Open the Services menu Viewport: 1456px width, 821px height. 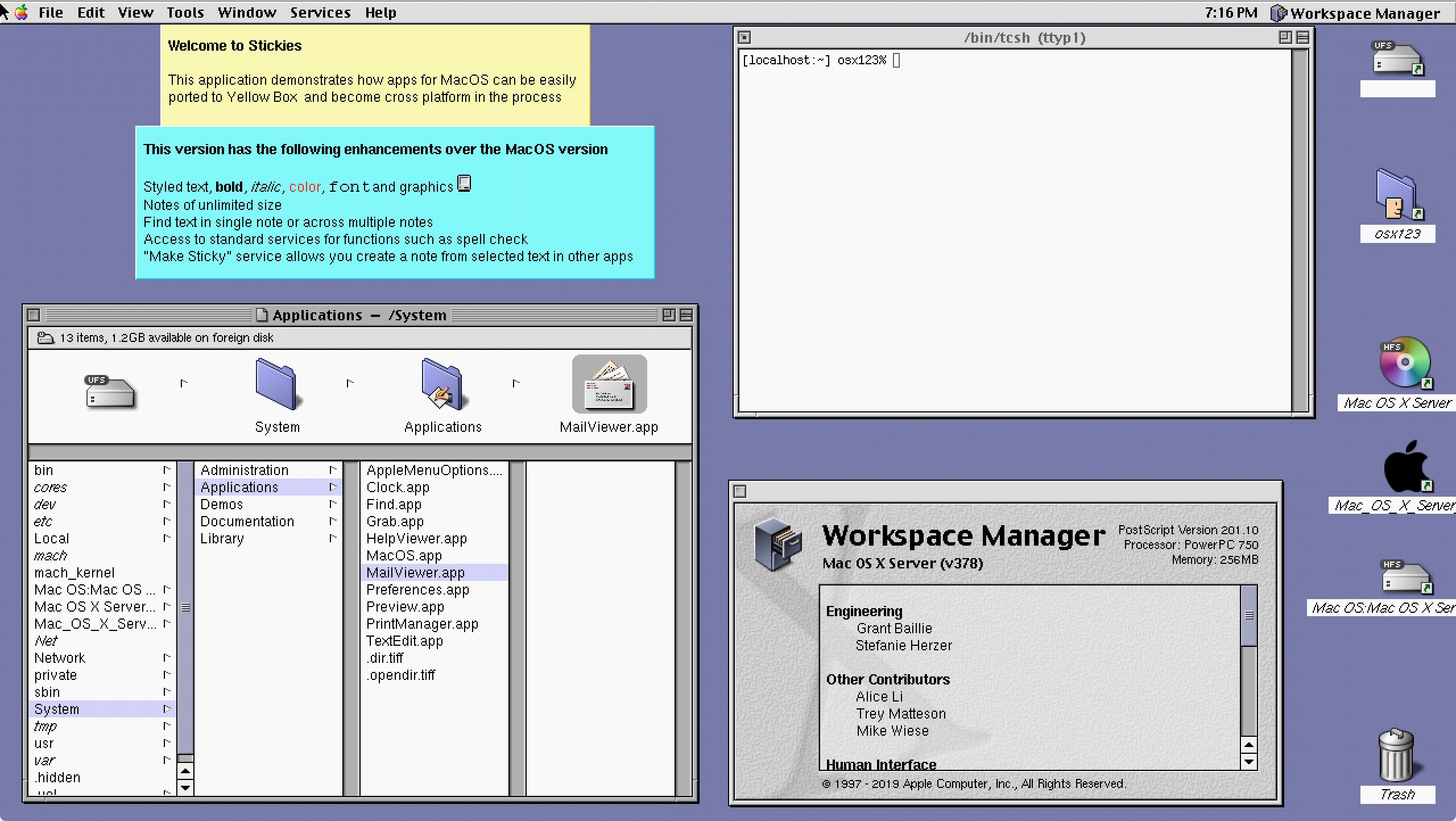pyautogui.click(x=320, y=13)
